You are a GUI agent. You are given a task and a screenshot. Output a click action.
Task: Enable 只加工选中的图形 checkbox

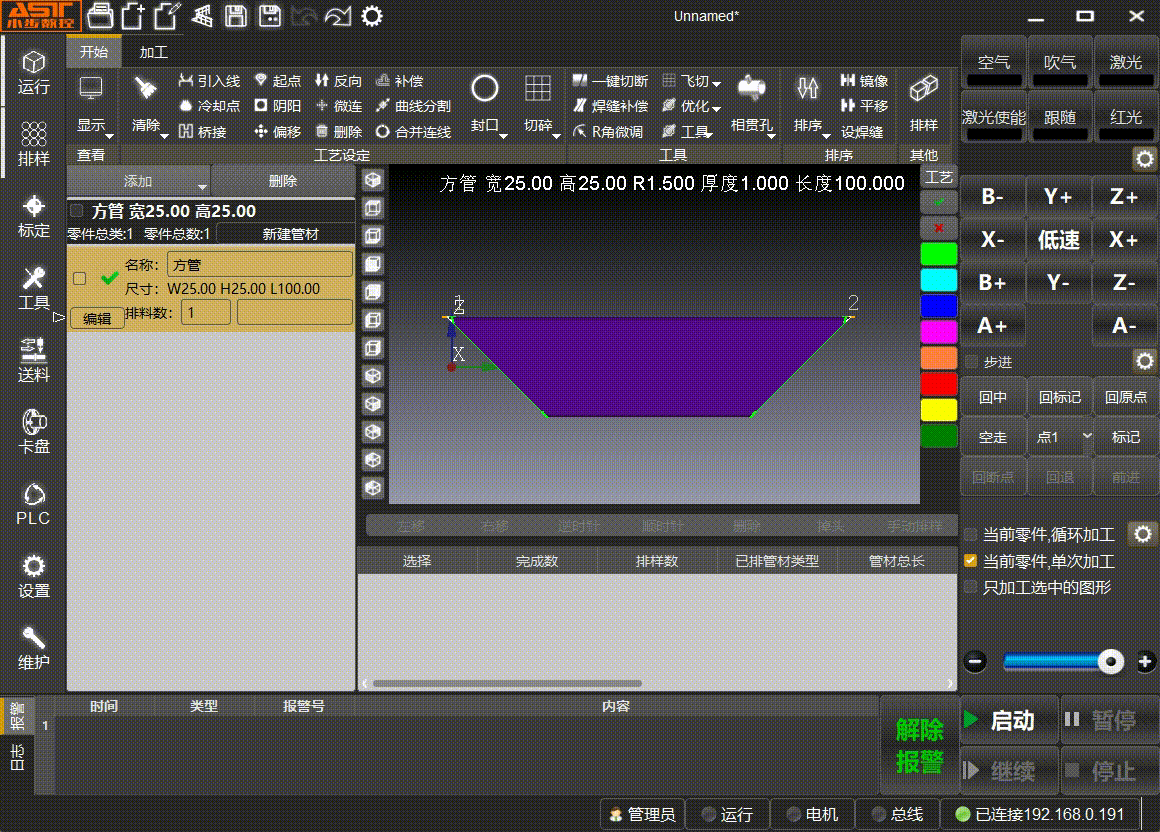971,587
